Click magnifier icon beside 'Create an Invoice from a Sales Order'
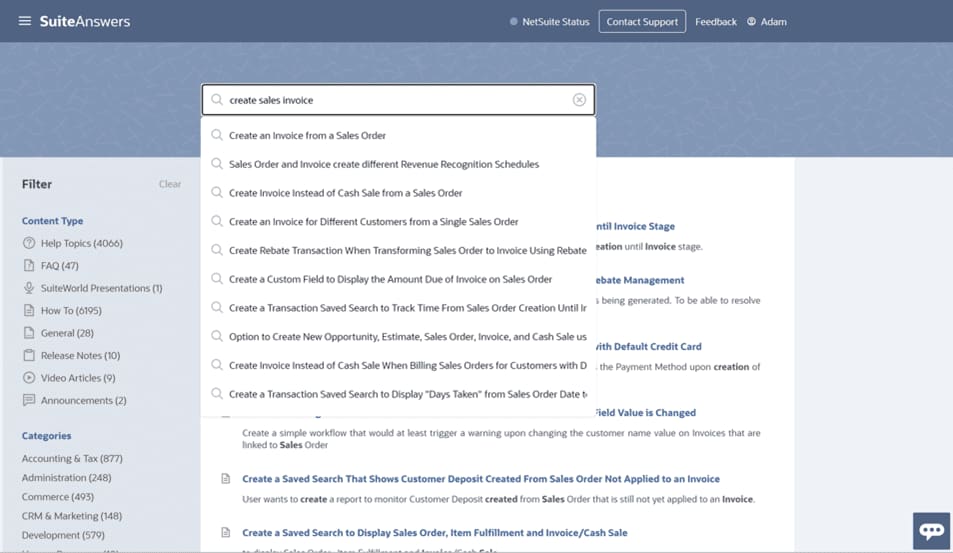953x553 pixels. 216,135
